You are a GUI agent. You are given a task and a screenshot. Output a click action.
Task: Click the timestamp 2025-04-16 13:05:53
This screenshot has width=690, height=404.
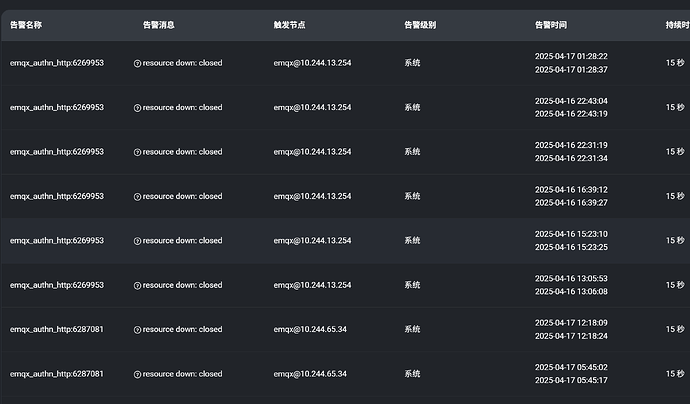pos(571,279)
